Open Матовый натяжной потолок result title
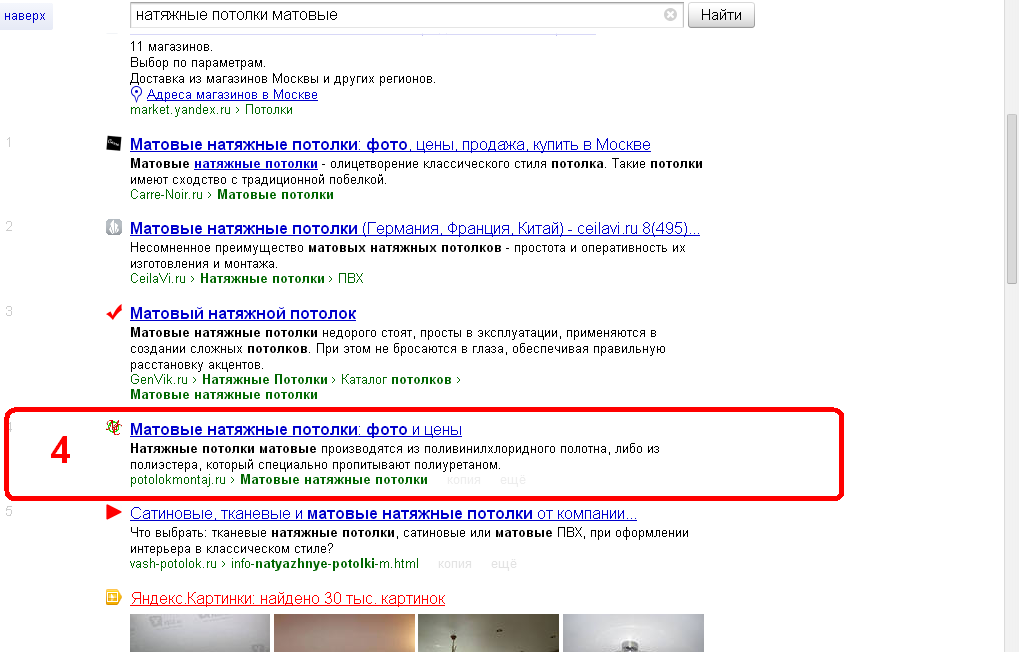 (243, 314)
